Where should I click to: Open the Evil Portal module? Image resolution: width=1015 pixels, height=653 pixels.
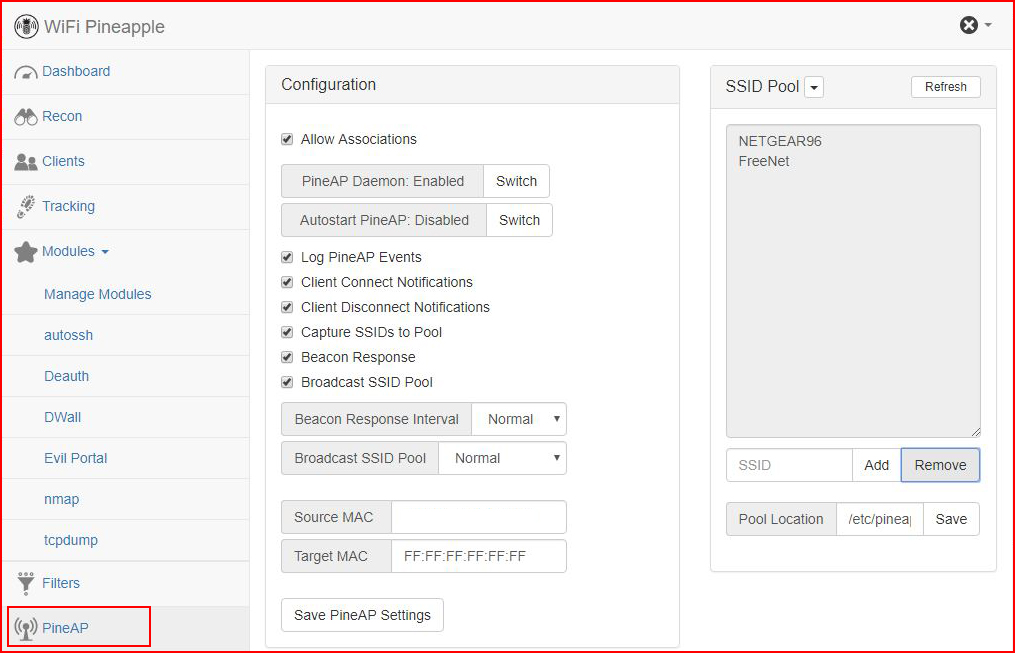76,458
